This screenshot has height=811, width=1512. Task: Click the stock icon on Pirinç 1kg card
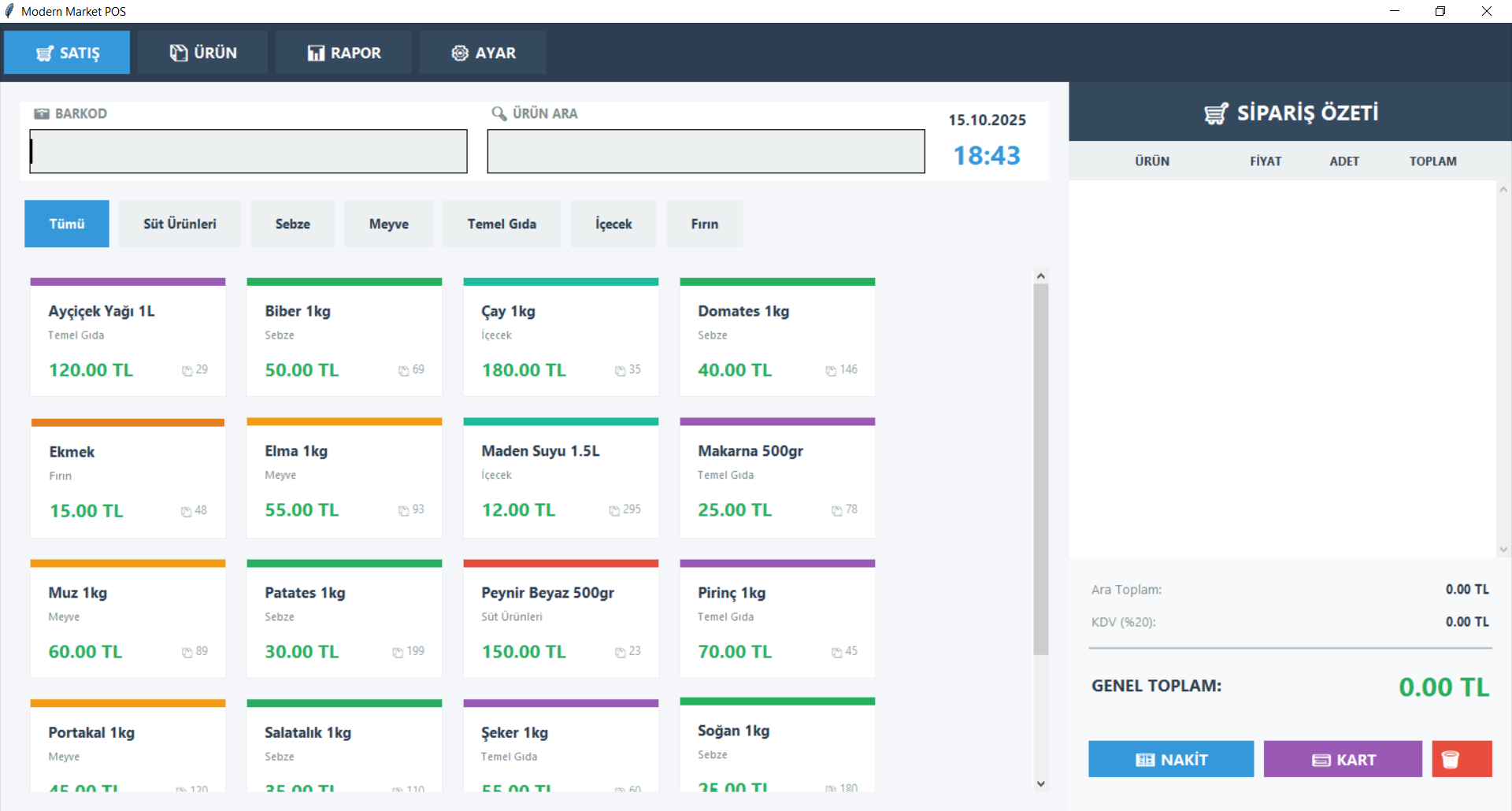pos(837,653)
